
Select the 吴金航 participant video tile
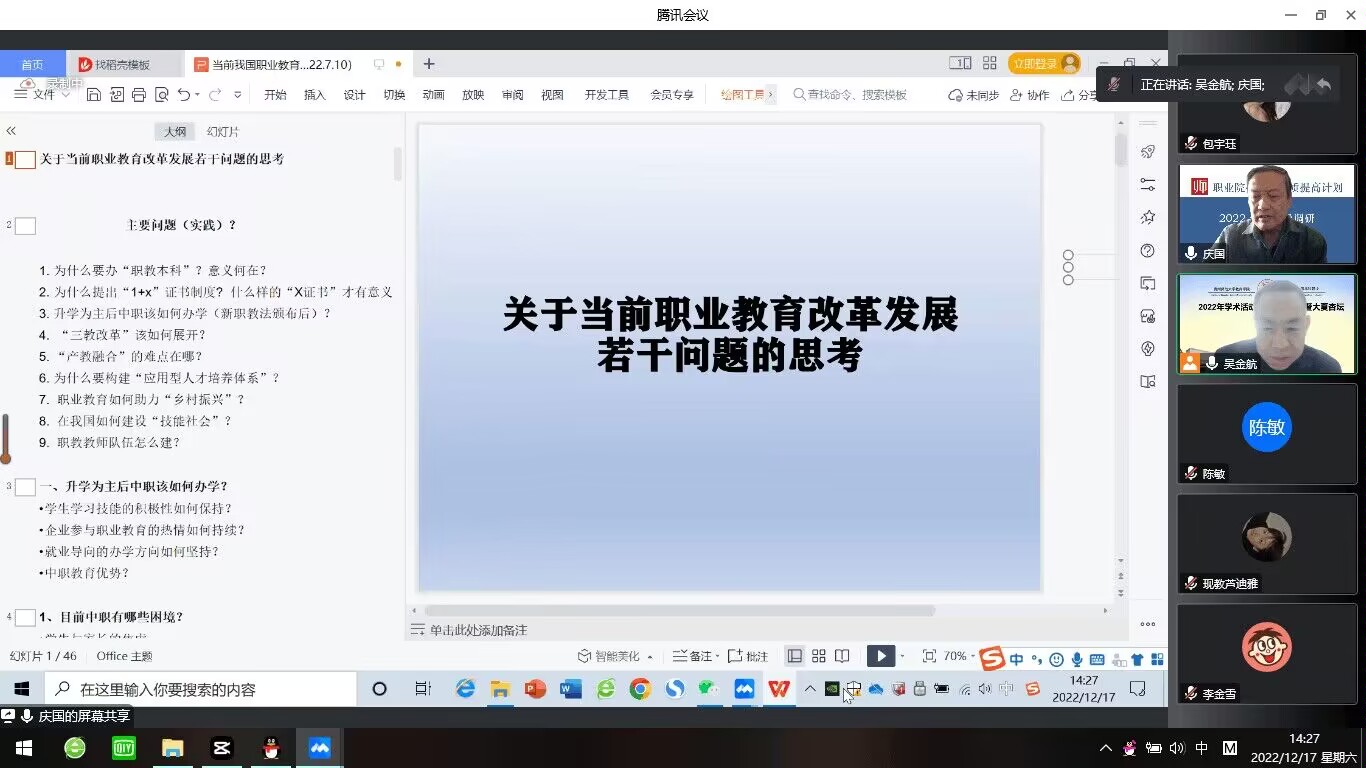point(1267,324)
